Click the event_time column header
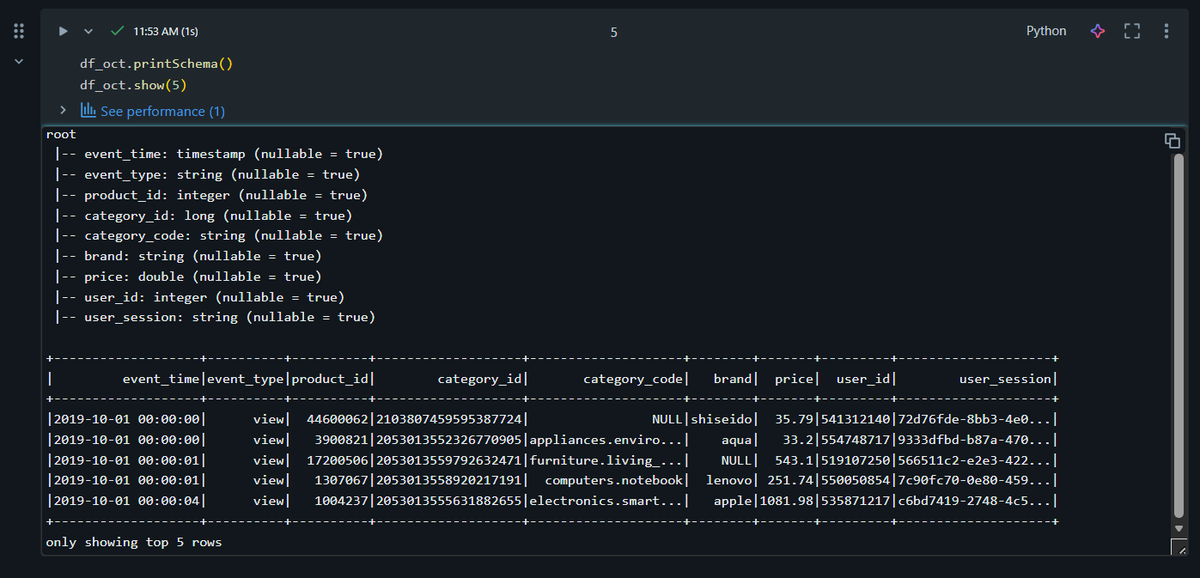 [161, 379]
